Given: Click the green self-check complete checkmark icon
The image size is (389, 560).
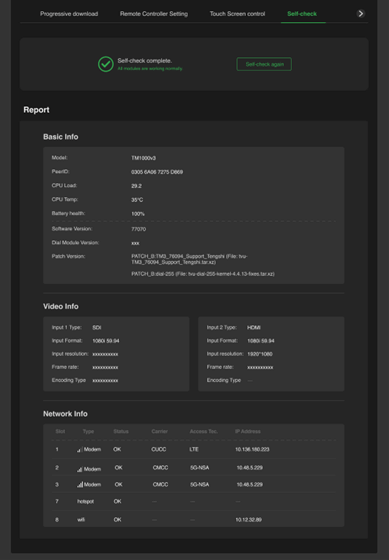Looking at the screenshot, I should click(x=106, y=64).
